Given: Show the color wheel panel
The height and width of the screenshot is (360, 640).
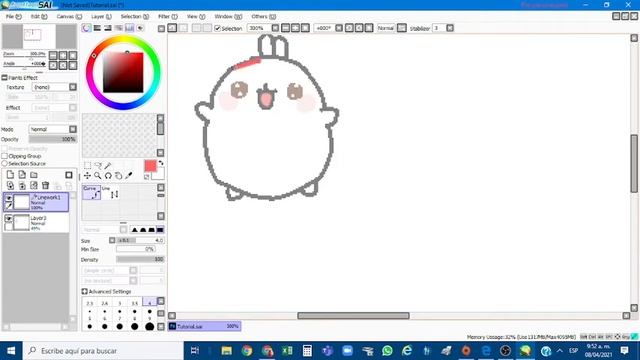Looking at the screenshot, I should click(x=86, y=28).
